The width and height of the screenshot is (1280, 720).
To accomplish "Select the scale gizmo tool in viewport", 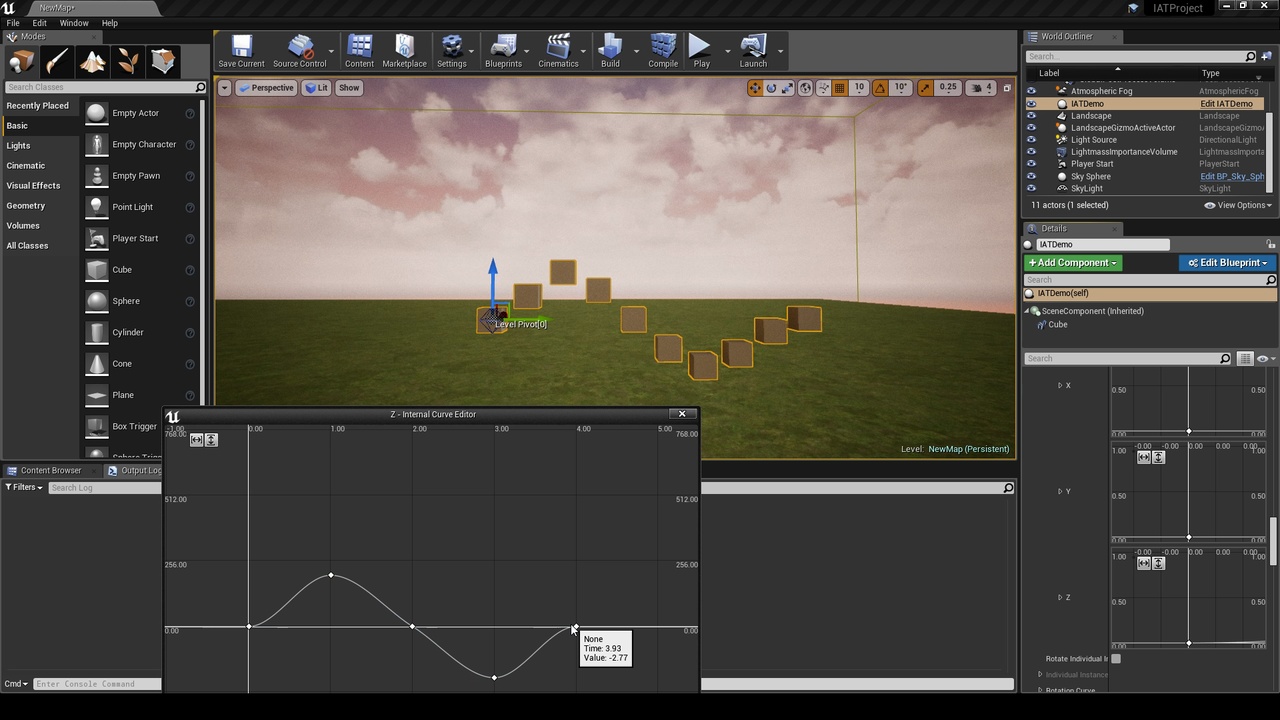I will (x=787, y=88).
